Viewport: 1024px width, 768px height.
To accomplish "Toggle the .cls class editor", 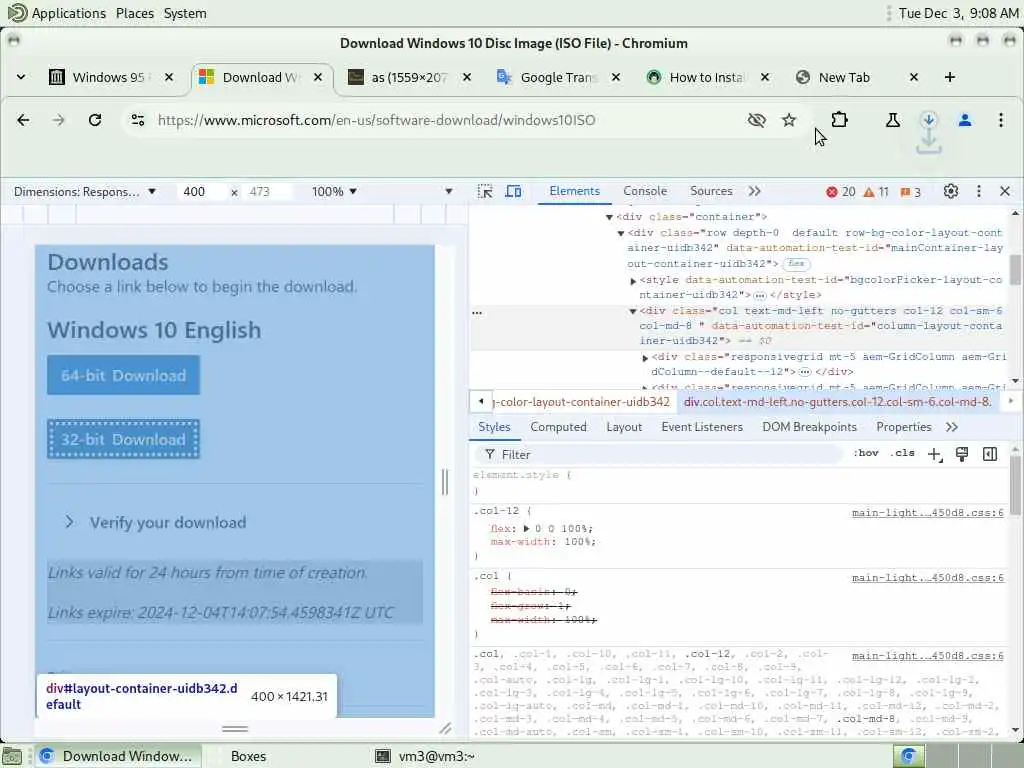I will point(903,453).
